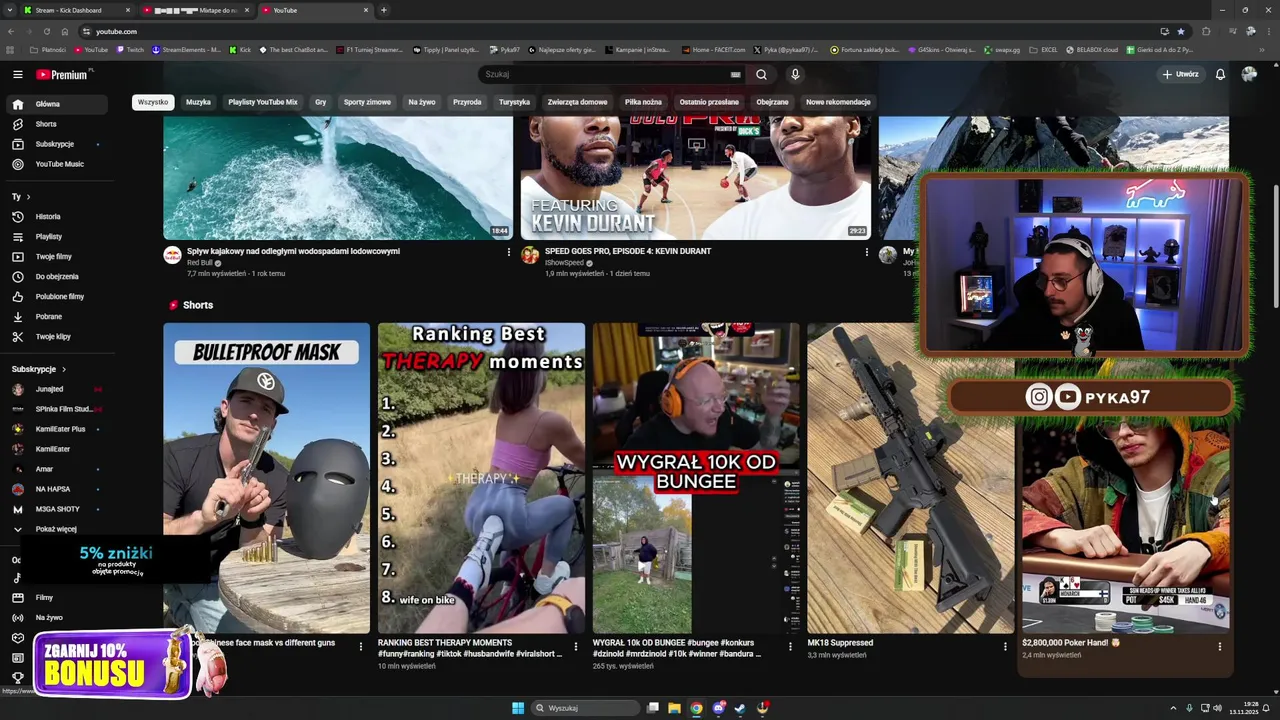The image size is (1280, 720).
Task: Expand the Subskrypcje section header
Action: coord(39,369)
